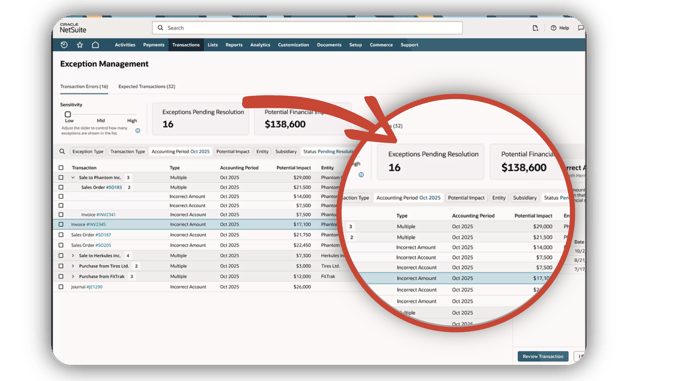Image resolution: width=678 pixels, height=381 pixels.
Task: Open the Documents menu
Action: (x=329, y=45)
